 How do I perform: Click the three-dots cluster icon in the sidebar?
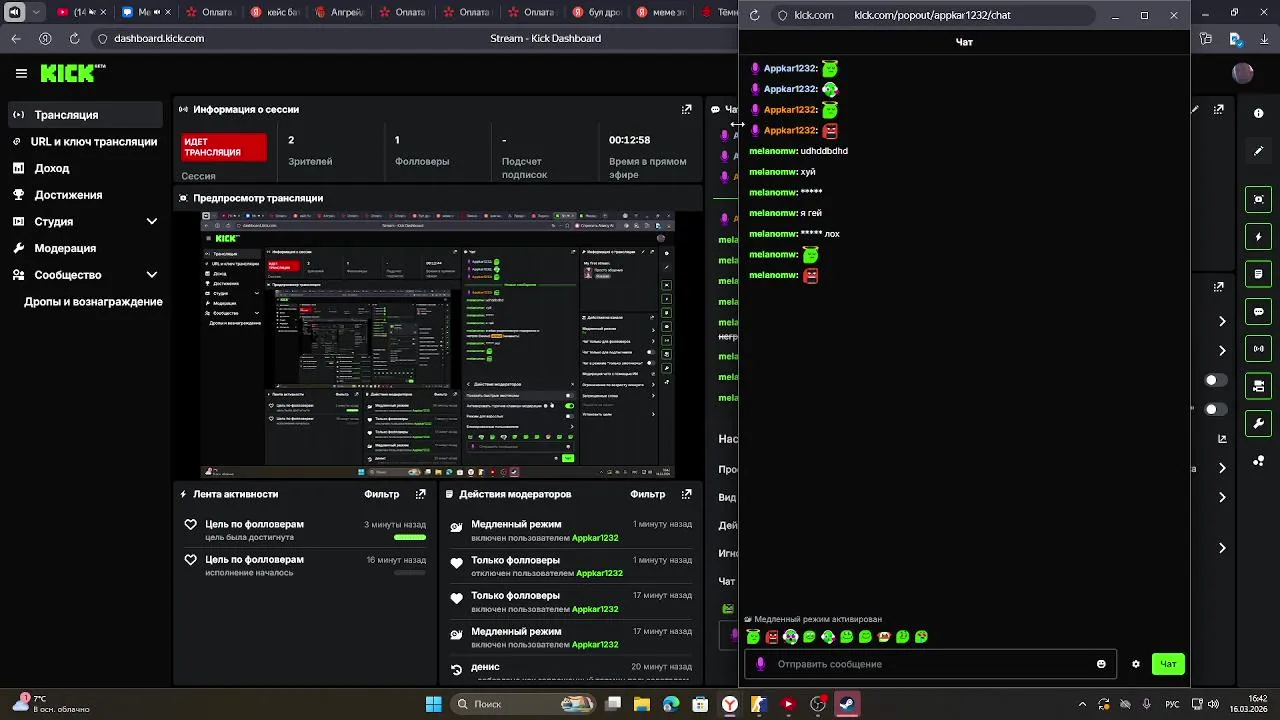tap(1259, 461)
